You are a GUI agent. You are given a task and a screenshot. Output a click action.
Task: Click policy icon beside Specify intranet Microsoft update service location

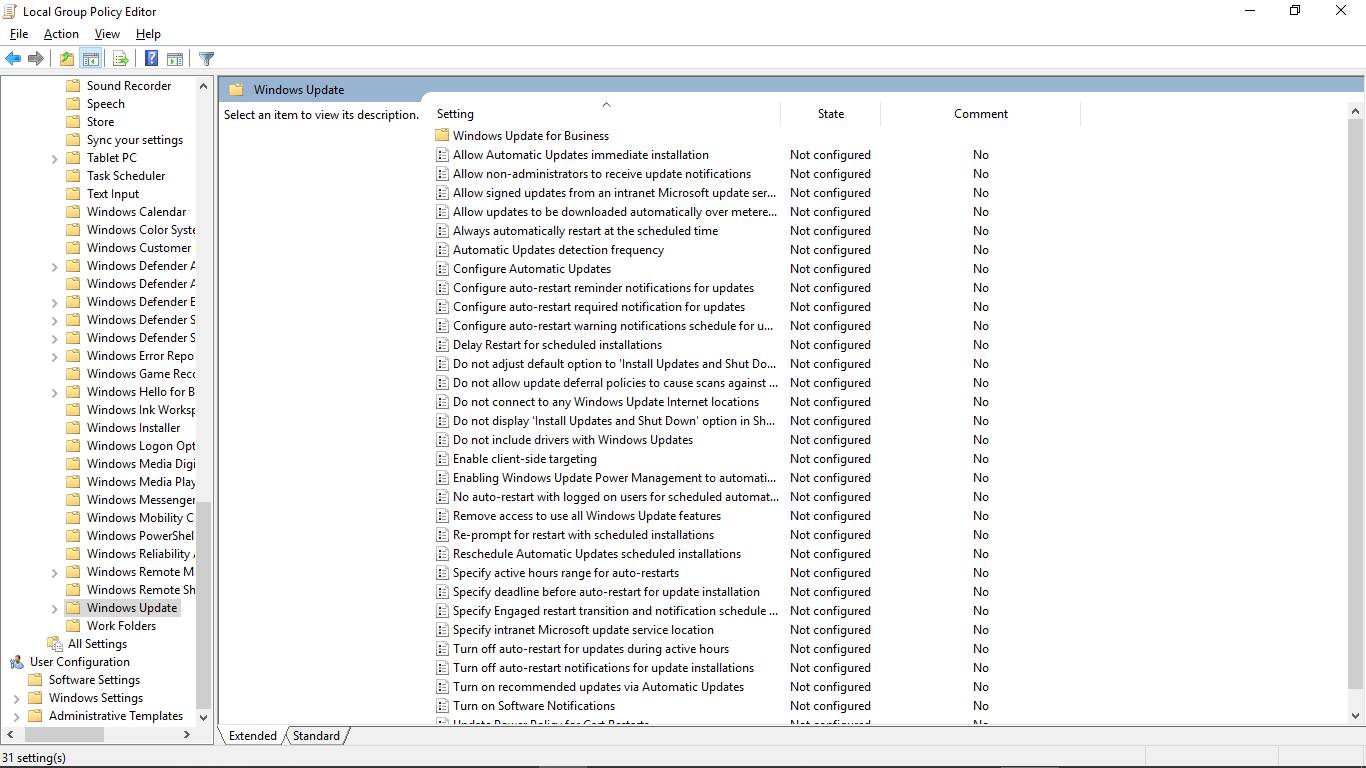point(442,630)
